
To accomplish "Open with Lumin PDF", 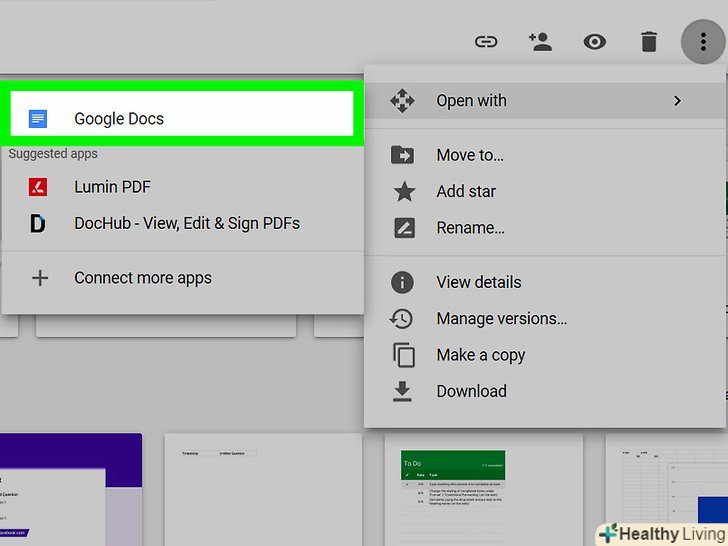I will coord(182,187).
